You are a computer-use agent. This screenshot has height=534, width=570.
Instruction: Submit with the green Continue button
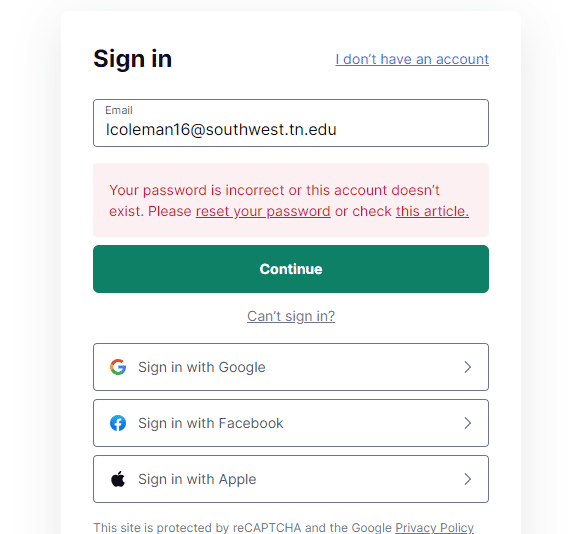(x=291, y=269)
